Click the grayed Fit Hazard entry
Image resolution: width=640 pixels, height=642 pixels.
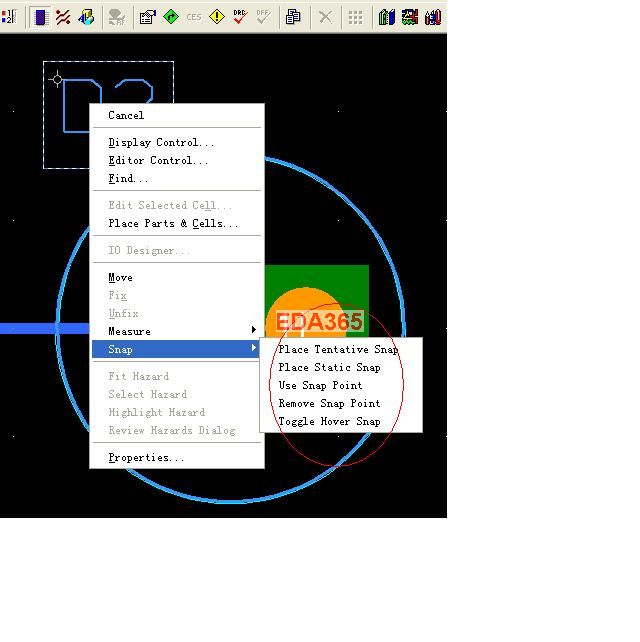tap(177, 376)
